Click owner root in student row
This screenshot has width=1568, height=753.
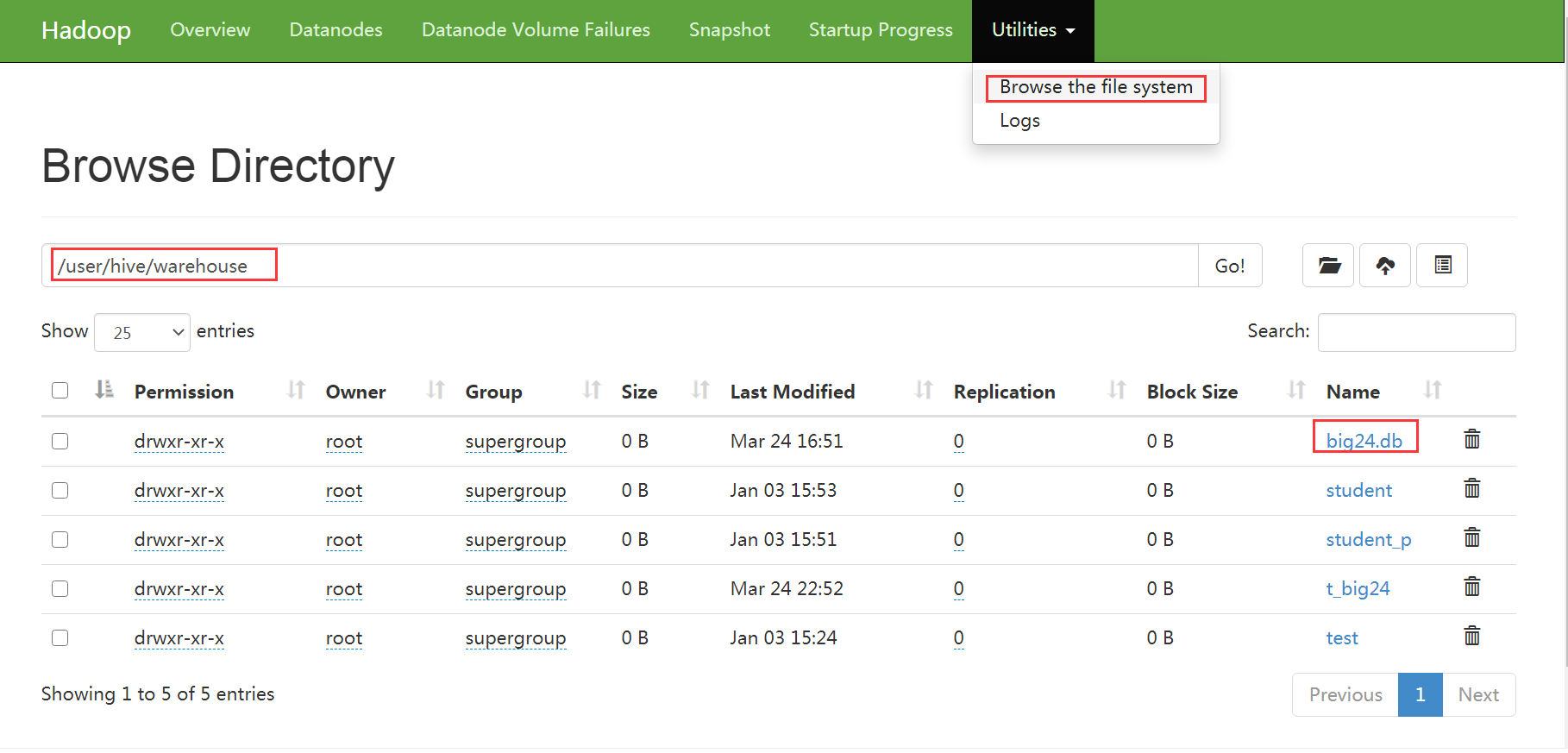click(344, 490)
